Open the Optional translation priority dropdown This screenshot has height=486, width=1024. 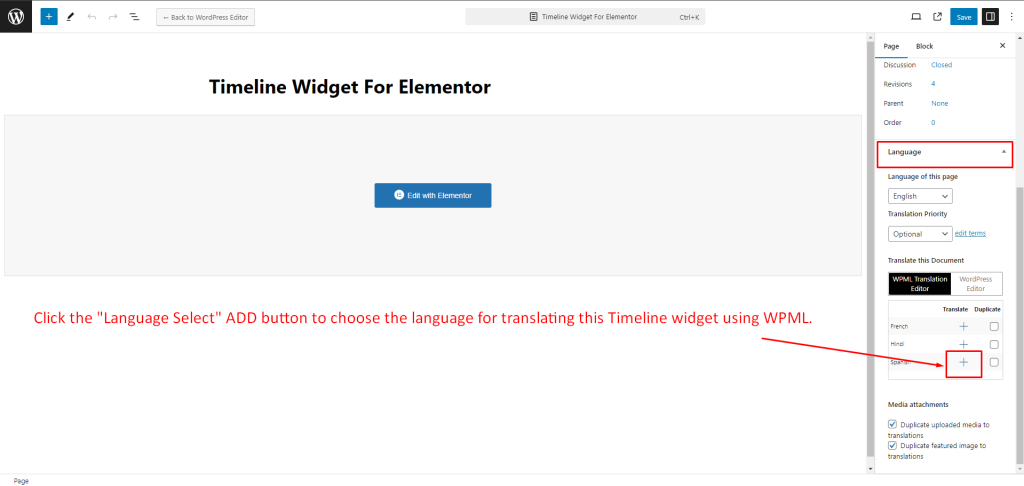[x=920, y=233]
